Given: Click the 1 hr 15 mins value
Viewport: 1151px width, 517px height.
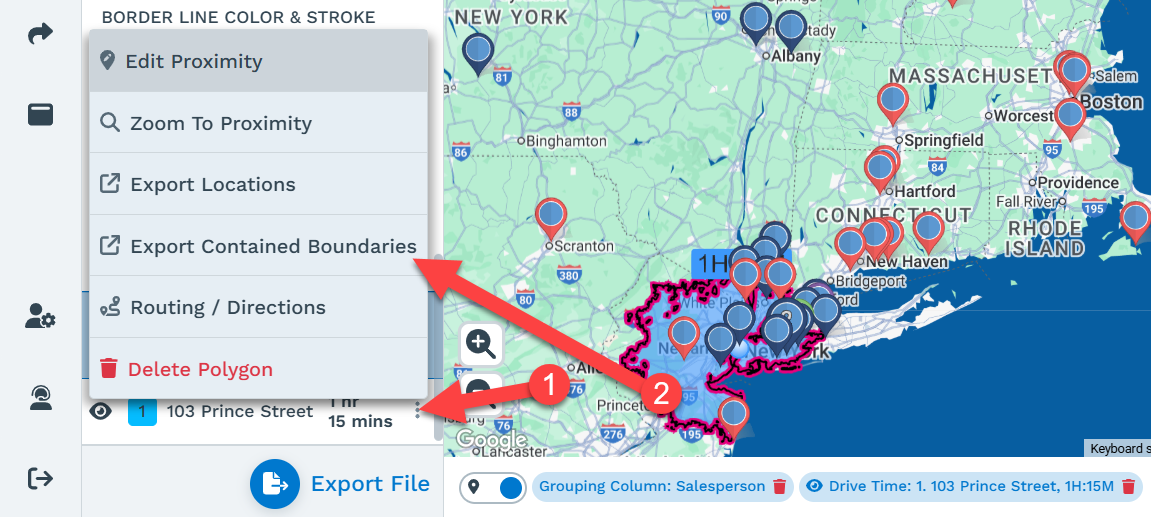Looking at the screenshot, I should pos(360,412).
